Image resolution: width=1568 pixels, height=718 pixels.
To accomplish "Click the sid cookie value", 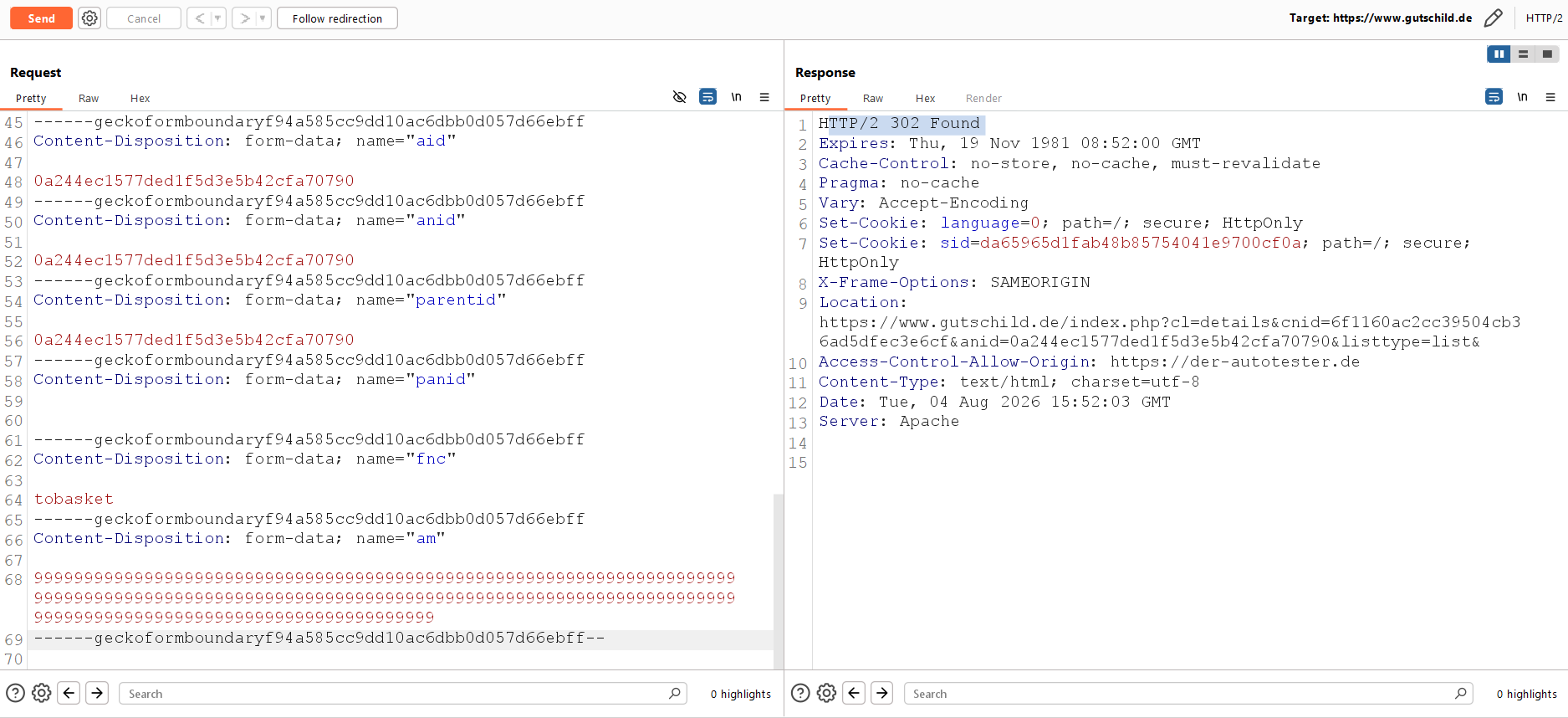I will tap(1141, 243).
